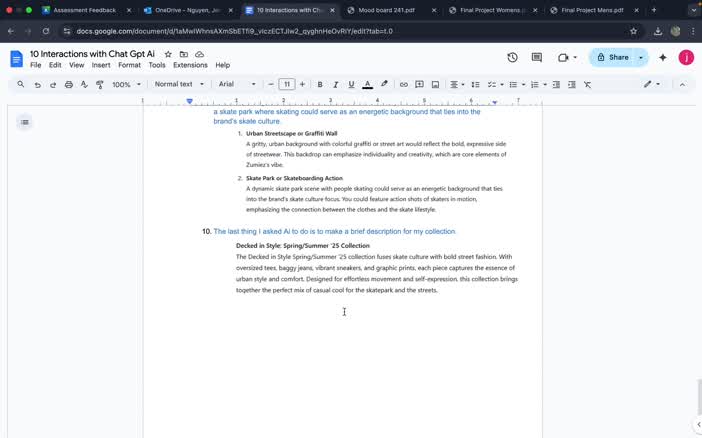The width and height of the screenshot is (702, 438).
Task: Open the search the menus magnifier tool
Action: [21, 84]
